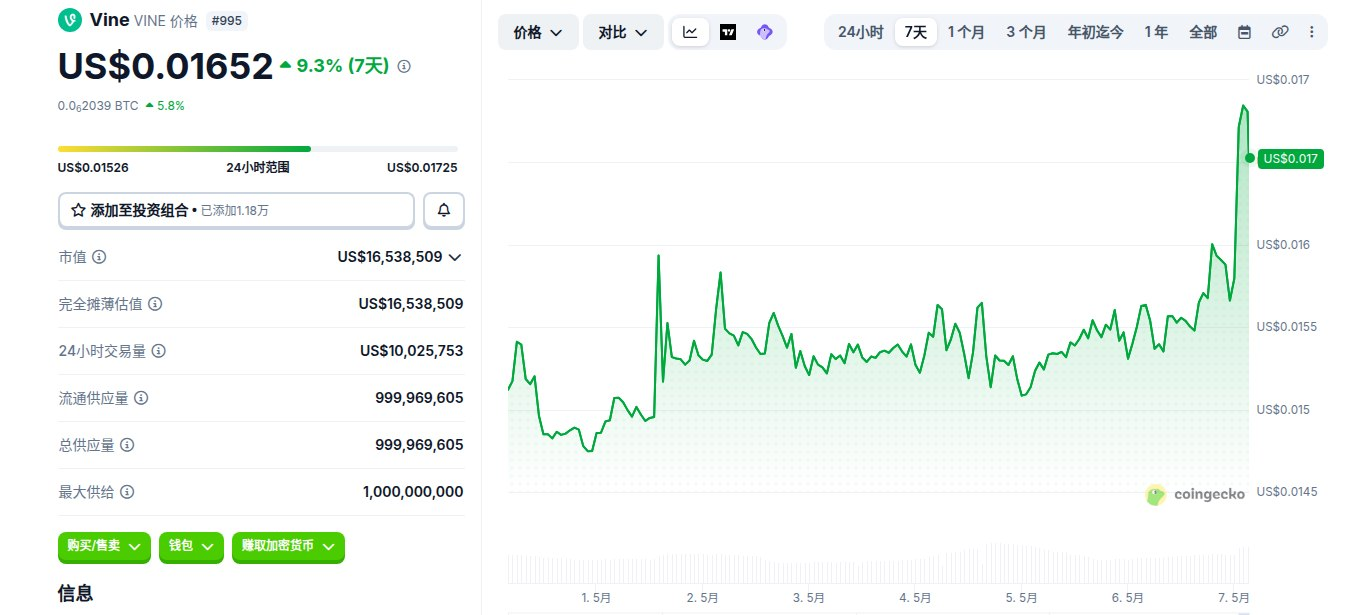Click the US$16,538,509 market cap value
1360x615 pixels.
click(x=390, y=257)
